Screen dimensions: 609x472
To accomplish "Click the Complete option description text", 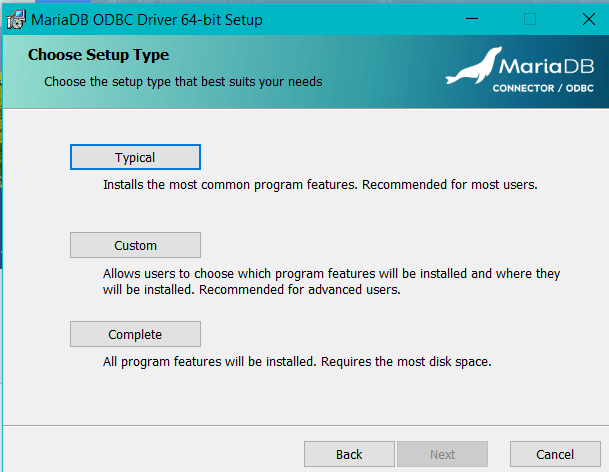I will coord(297,361).
